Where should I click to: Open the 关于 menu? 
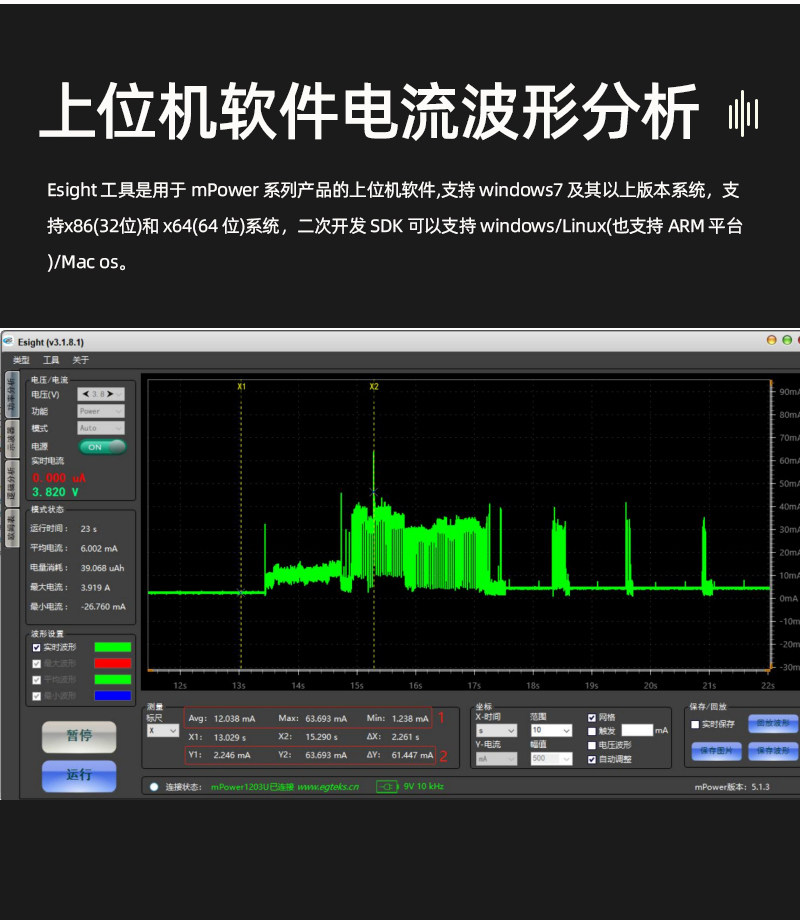pyautogui.click(x=80, y=360)
